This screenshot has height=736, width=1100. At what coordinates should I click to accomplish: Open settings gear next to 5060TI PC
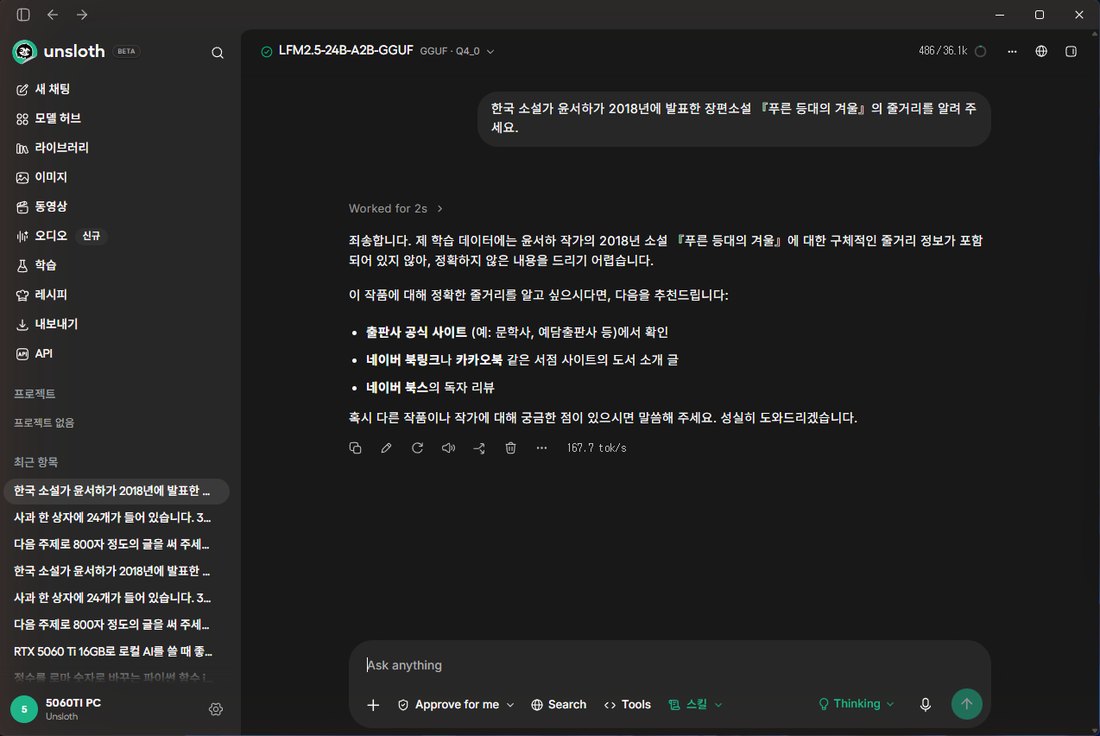pyautogui.click(x=216, y=709)
